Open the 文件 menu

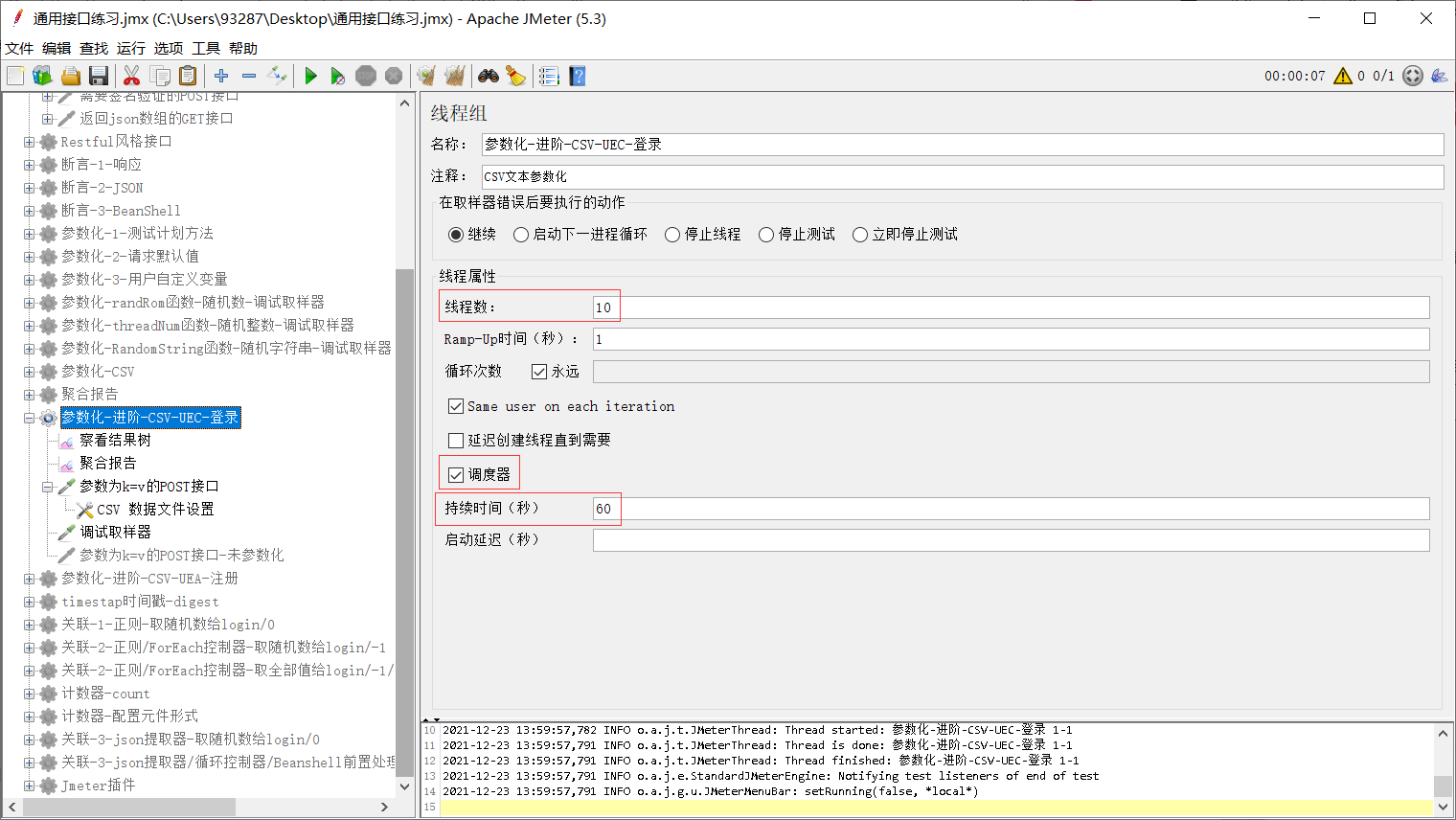click(x=19, y=48)
